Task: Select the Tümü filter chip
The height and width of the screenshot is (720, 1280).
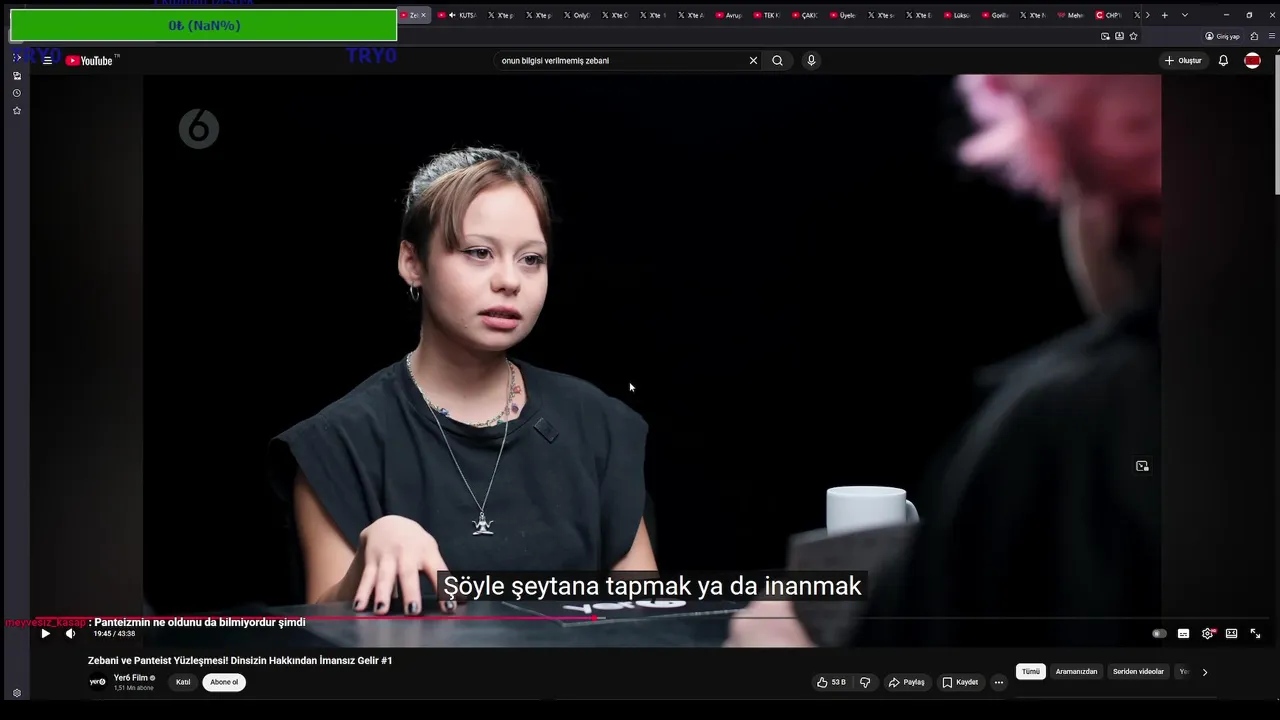Action: click(1031, 672)
